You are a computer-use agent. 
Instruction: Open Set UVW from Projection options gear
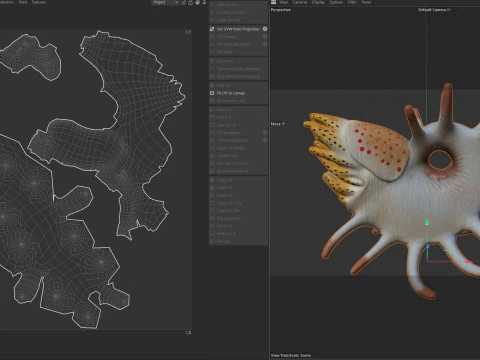(x=265, y=29)
